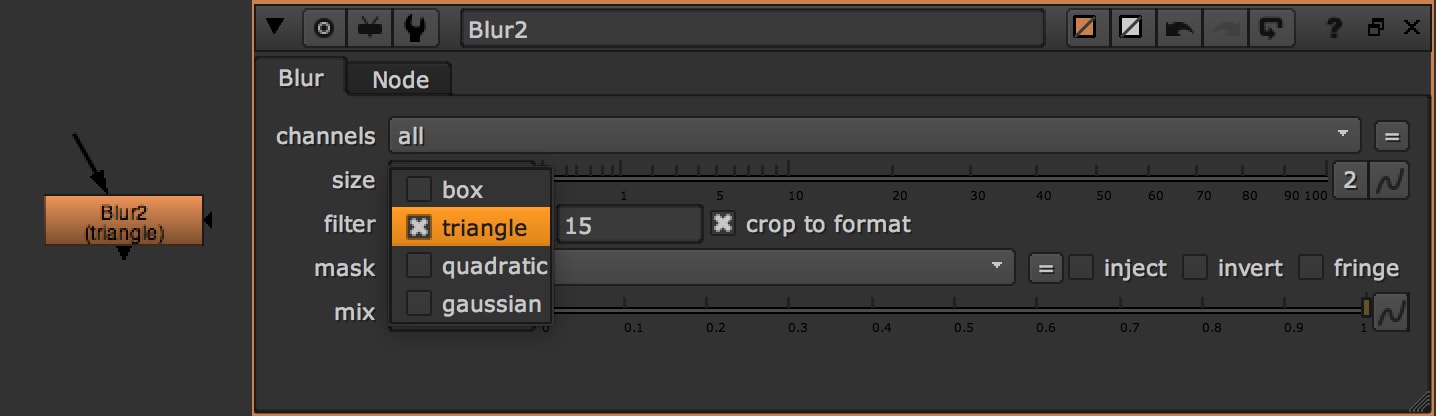Open the mask channel dropdown
The width and height of the screenshot is (1436, 416).
(780, 267)
